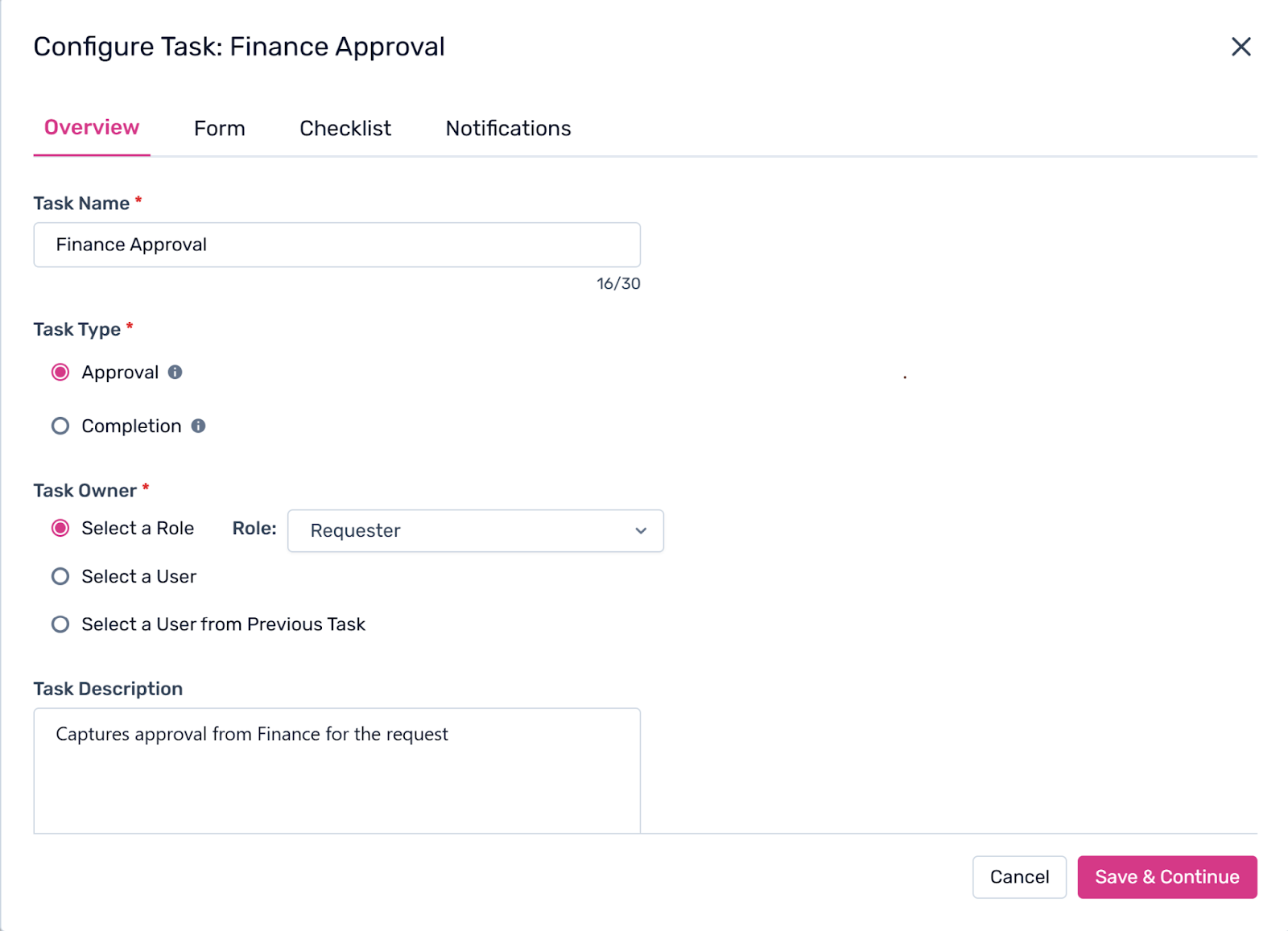Click the Task Owner label
Viewport: 1288px width, 931px height.
click(x=85, y=490)
